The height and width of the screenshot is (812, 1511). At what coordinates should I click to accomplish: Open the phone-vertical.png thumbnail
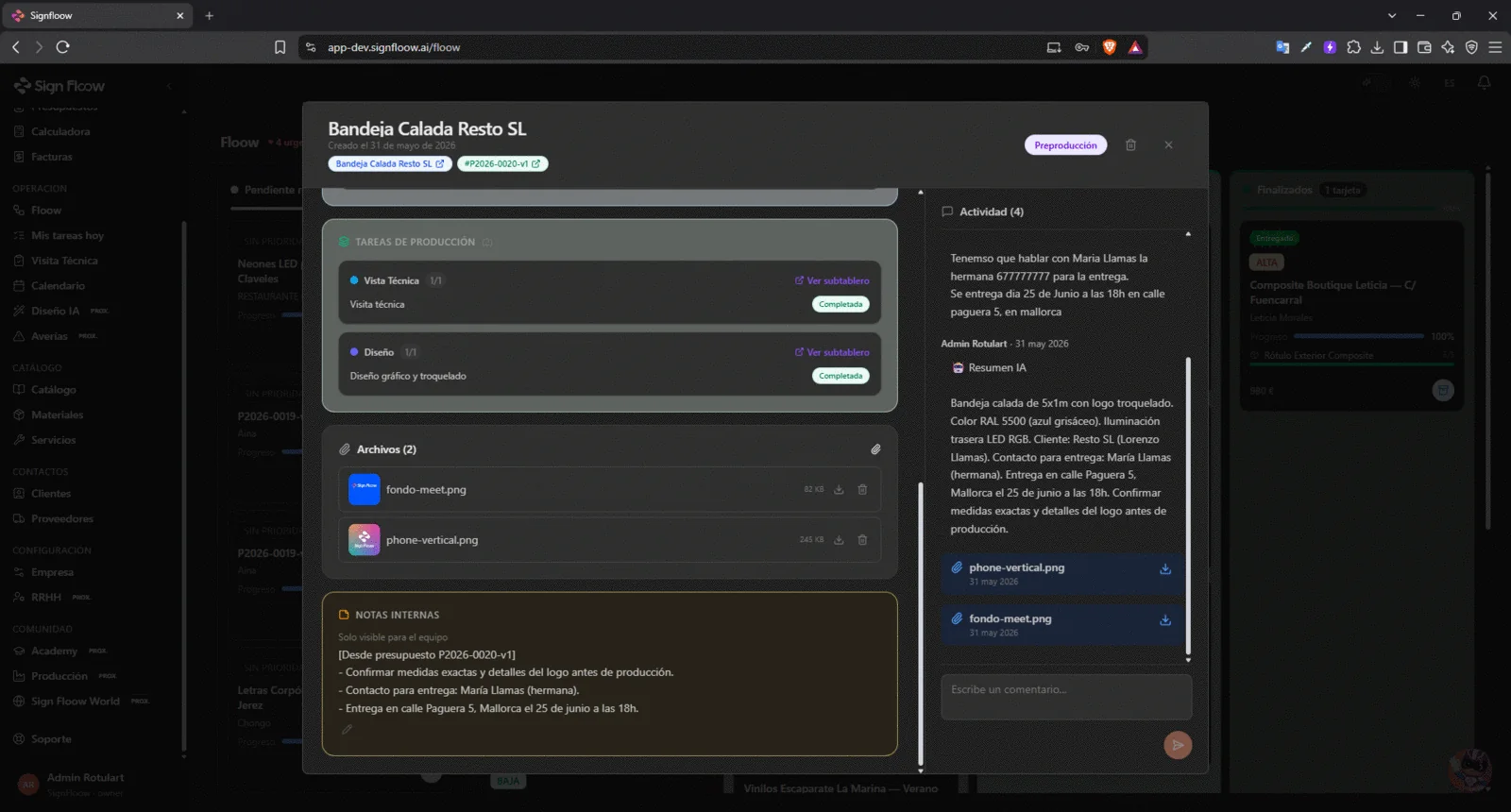[364, 540]
